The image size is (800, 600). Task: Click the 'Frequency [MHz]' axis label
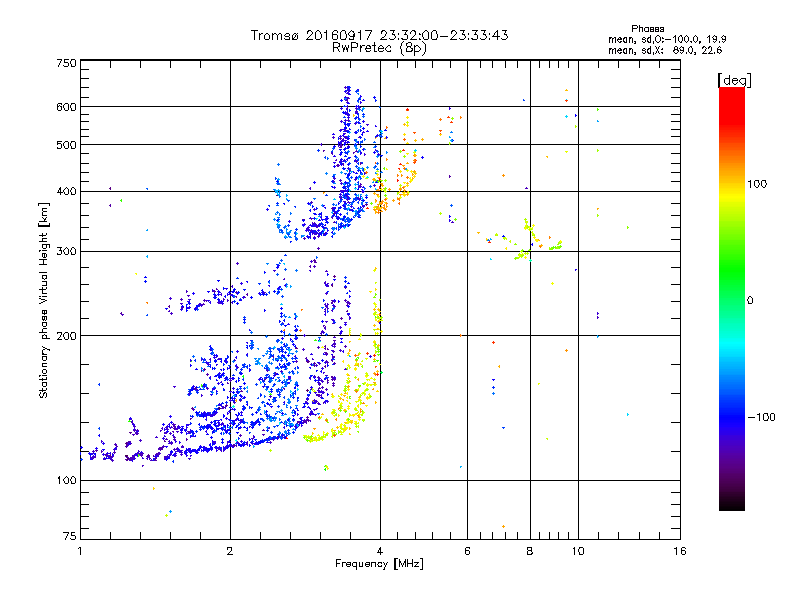pyautogui.click(x=379, y=564)
